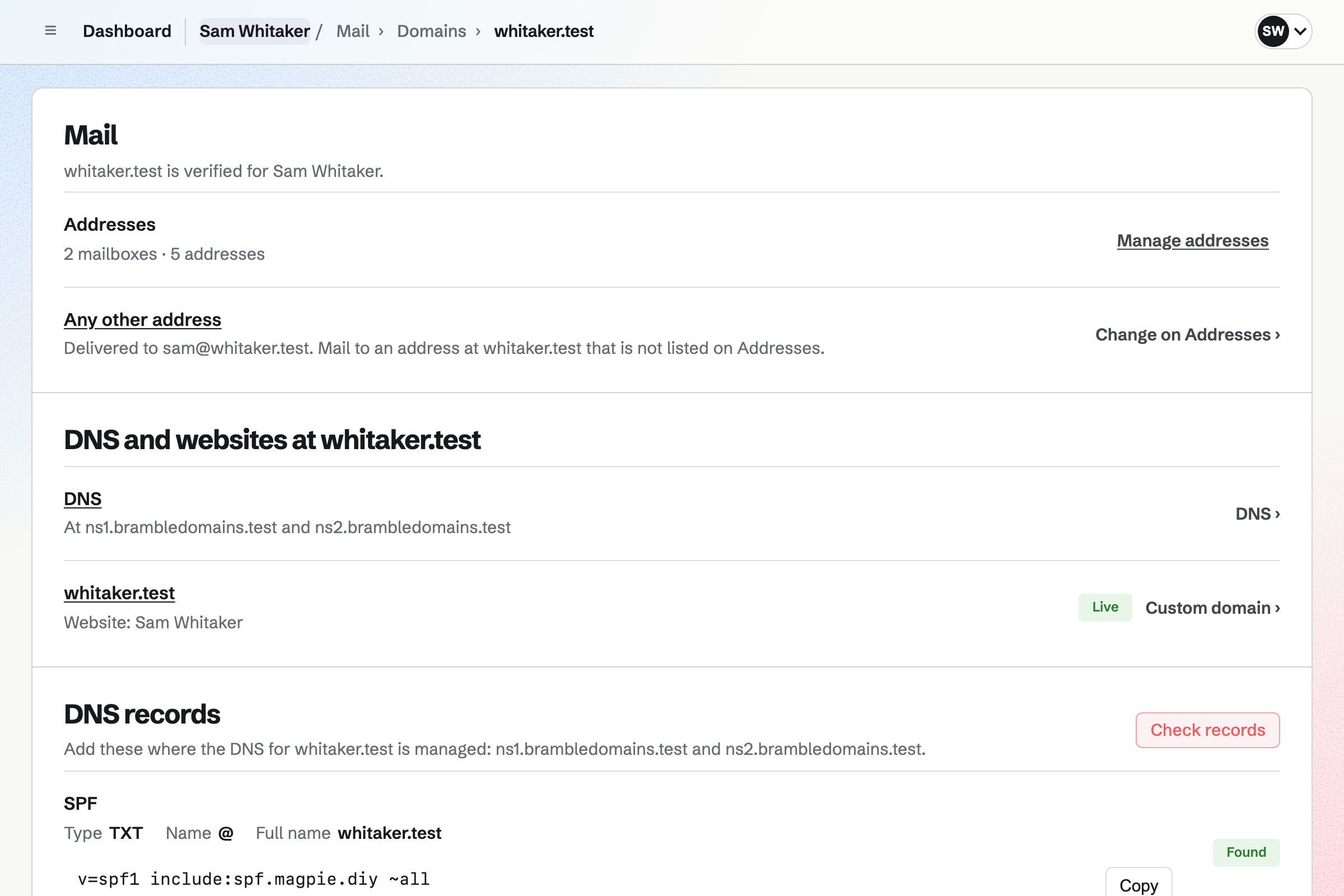Follow Change on Addresses link
This screenshot has height=896, width=1344.
click(1187, 334)
